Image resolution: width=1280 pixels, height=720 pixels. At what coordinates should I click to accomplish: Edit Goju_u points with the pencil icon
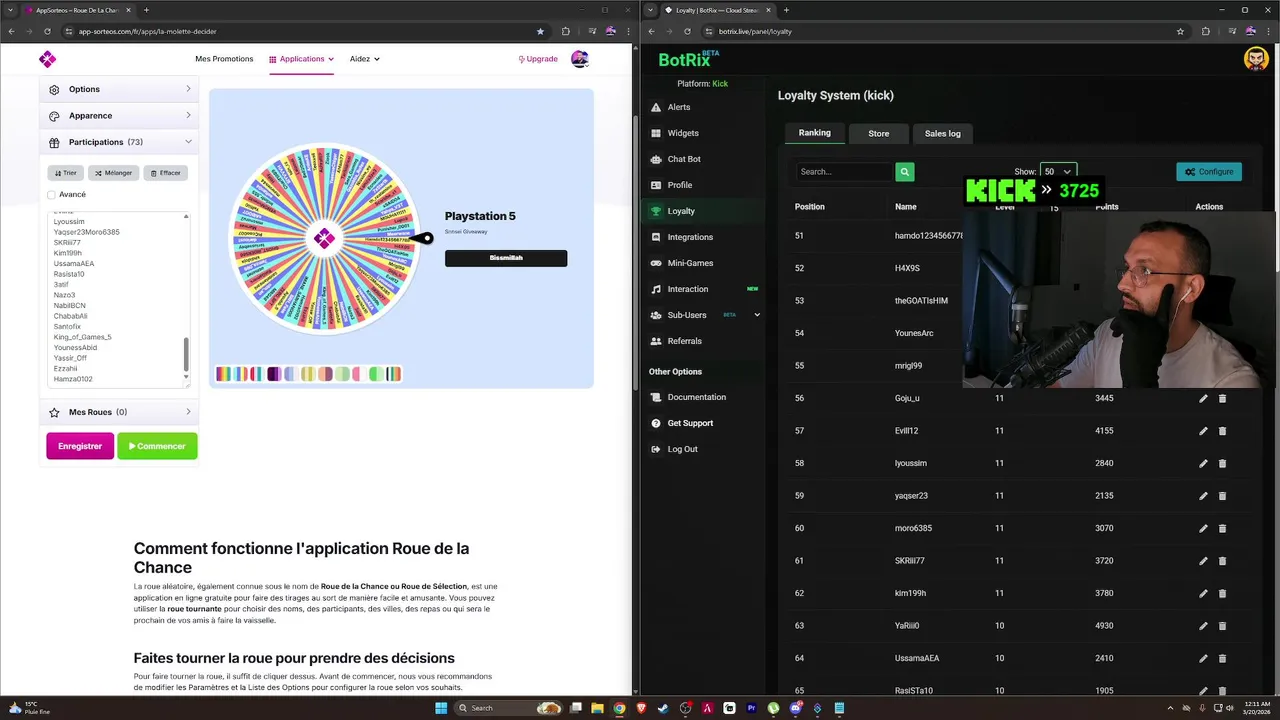1203,398
